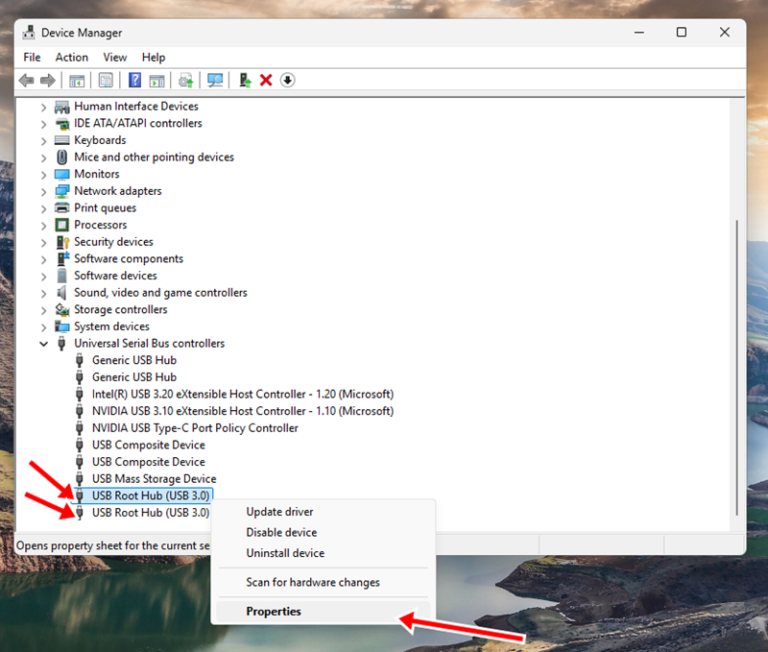This screenshot has width=768, height=652.
Task: Choose Properties from the context menu
Action: pos(323,611)
